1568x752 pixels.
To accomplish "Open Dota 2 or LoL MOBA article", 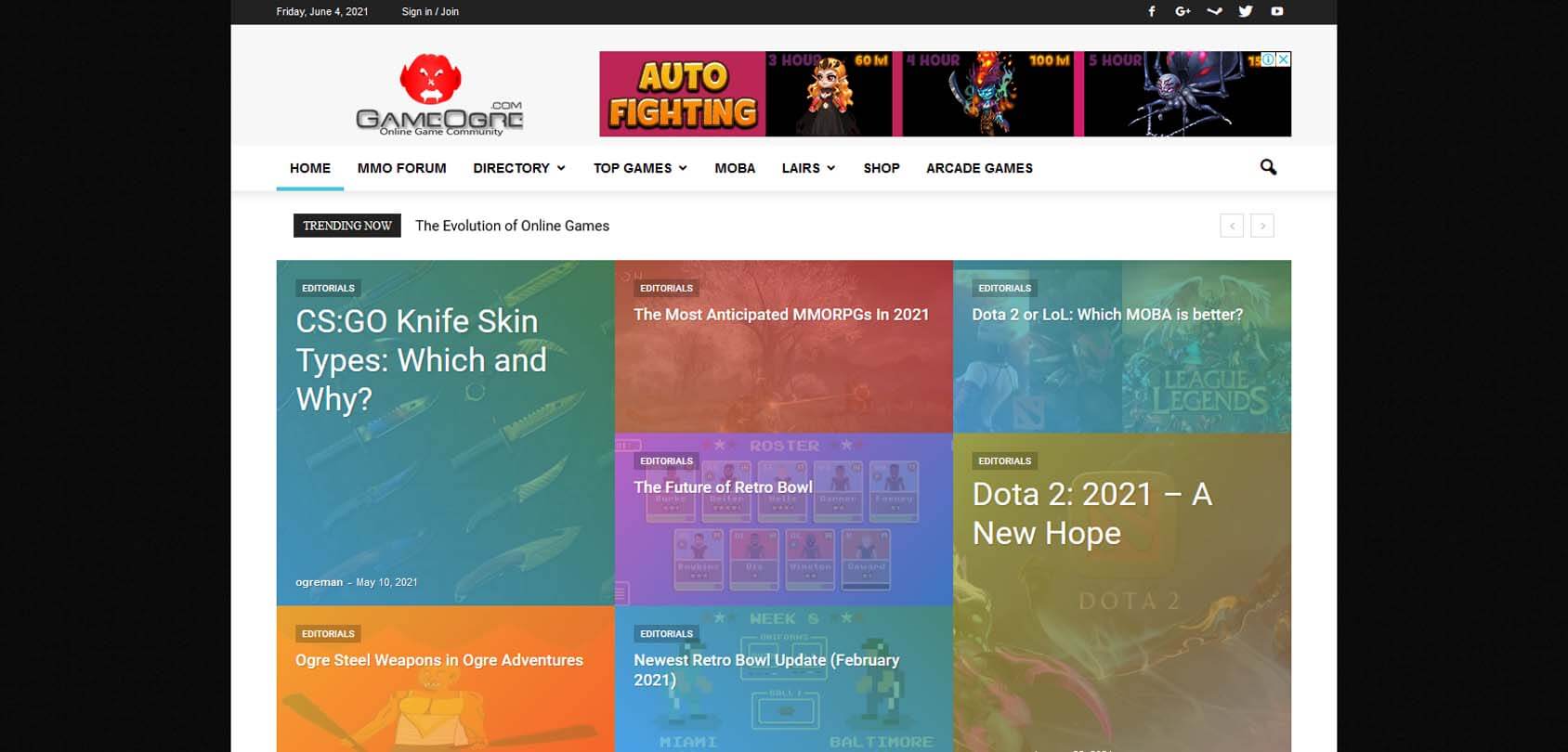I will tap(1107, 315).
